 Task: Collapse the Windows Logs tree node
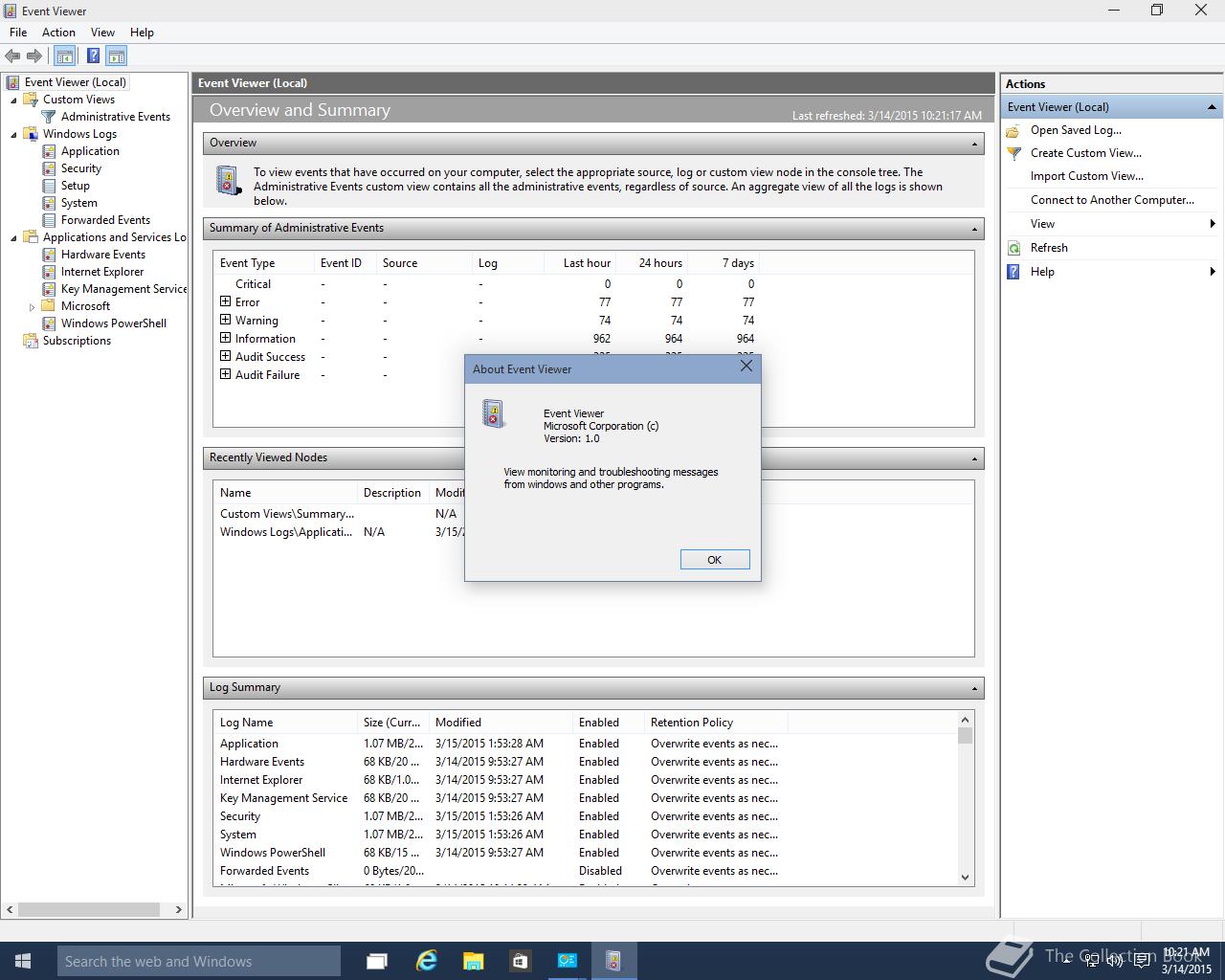pos(13,134)
